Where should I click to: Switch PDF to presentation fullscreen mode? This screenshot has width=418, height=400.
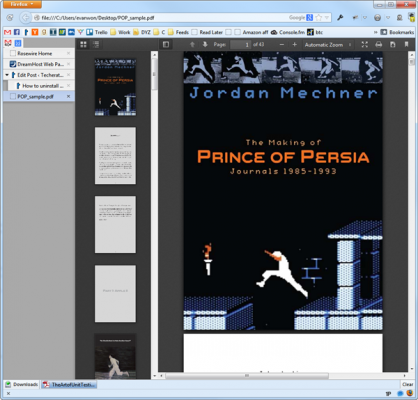pos(365,44)
